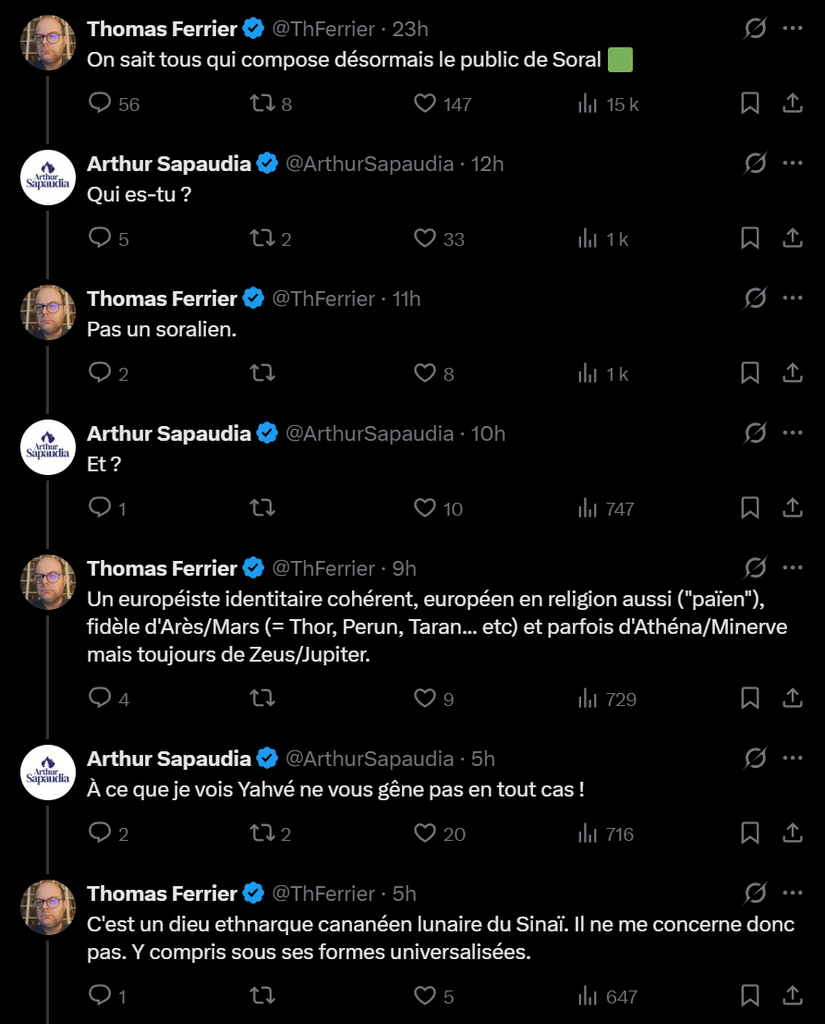This screenshot has width=825, height=1024.
Task: Retweet the 'Qui es-tu ?' tweet
Action: (x=262, y=238)
